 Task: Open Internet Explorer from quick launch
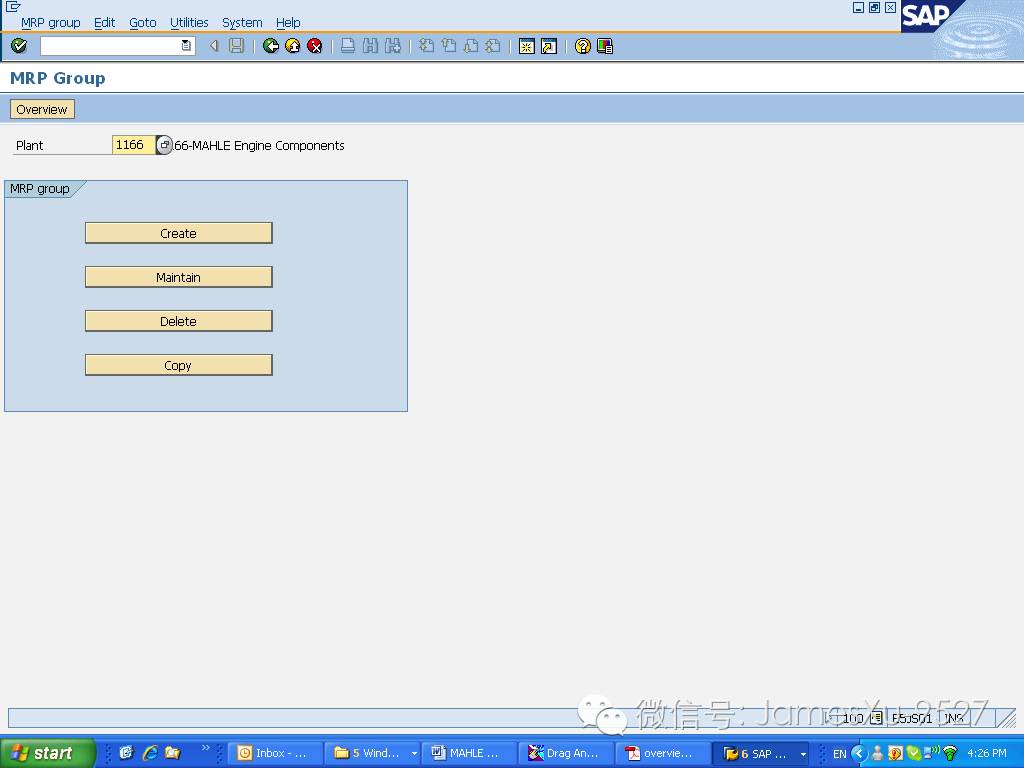coord(150,753)
